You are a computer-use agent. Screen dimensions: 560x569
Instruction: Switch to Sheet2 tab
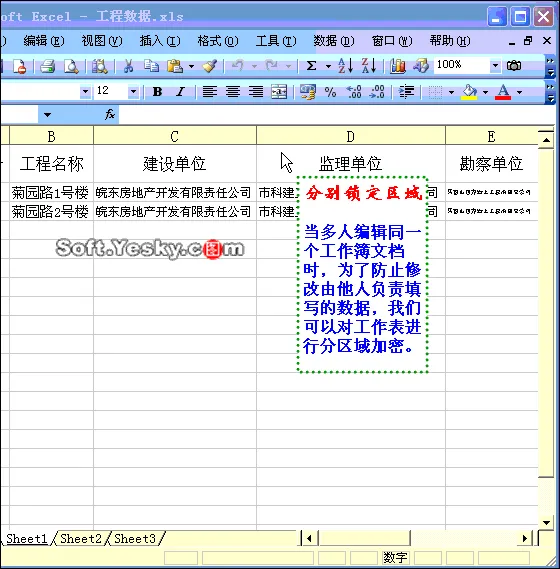click(81, 539)
